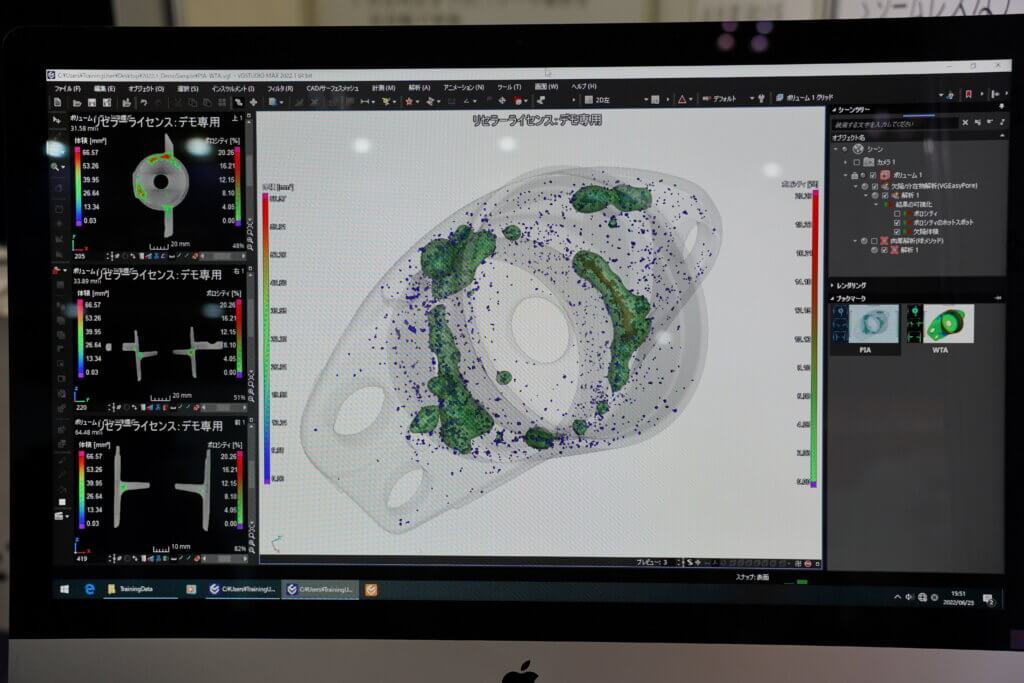Toggle the ポロシティのホットスポット checkbox
The width and height of the screenshot is (1024, 683).
point(897,223)
